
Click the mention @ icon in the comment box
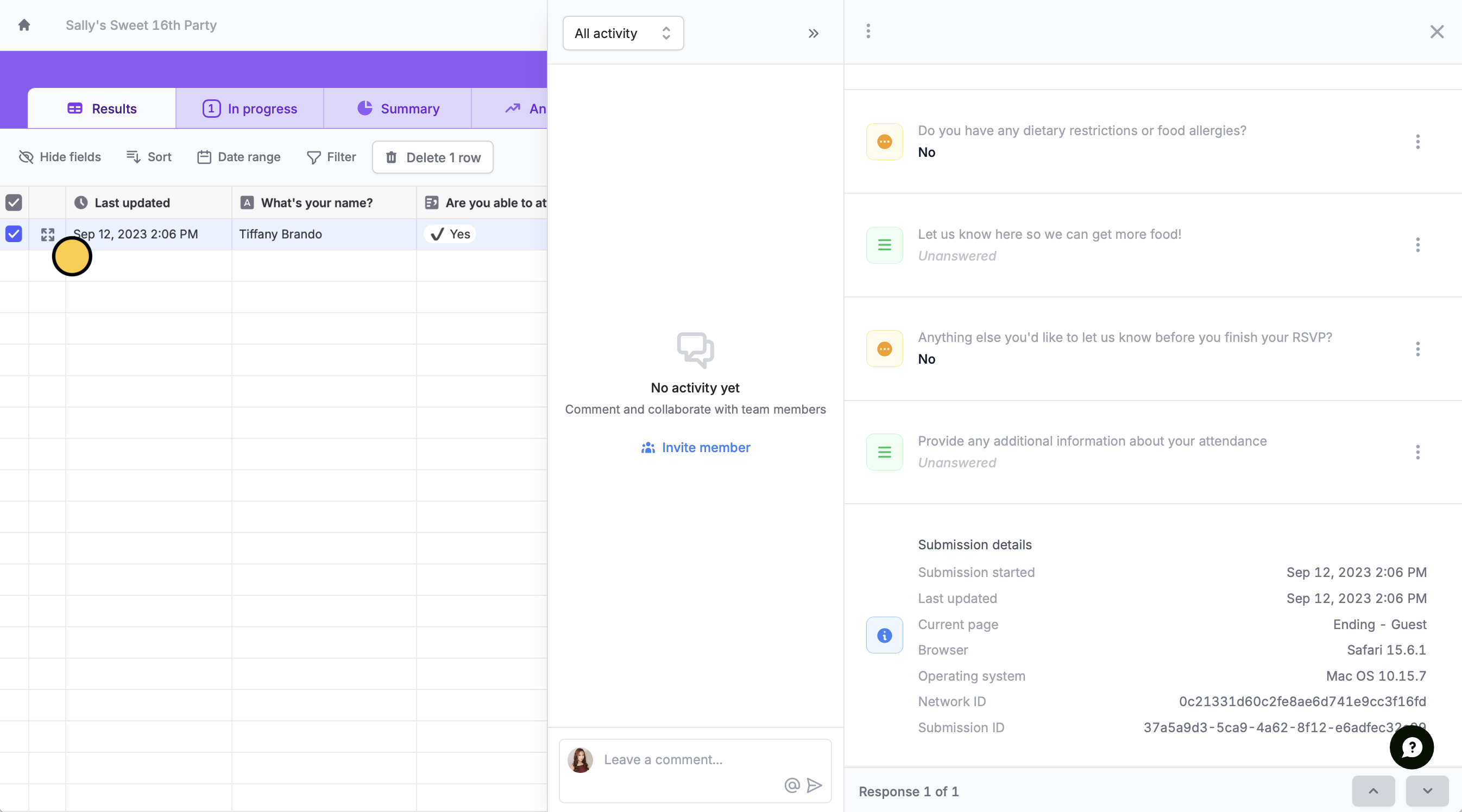[x=791, y=786]
